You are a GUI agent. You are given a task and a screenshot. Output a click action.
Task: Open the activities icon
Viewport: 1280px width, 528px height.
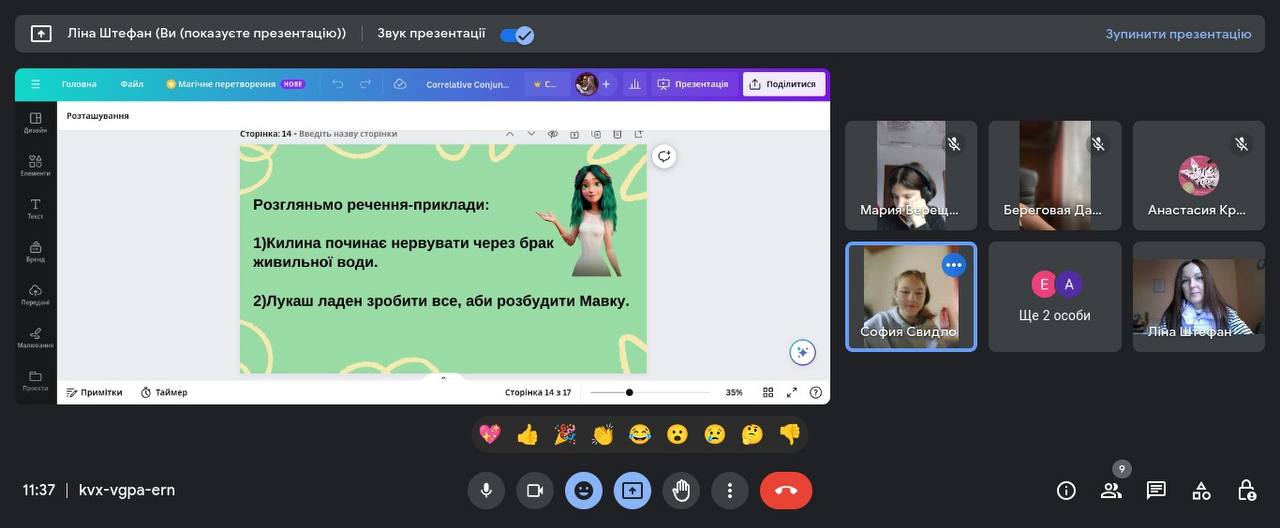(1201, 490)
